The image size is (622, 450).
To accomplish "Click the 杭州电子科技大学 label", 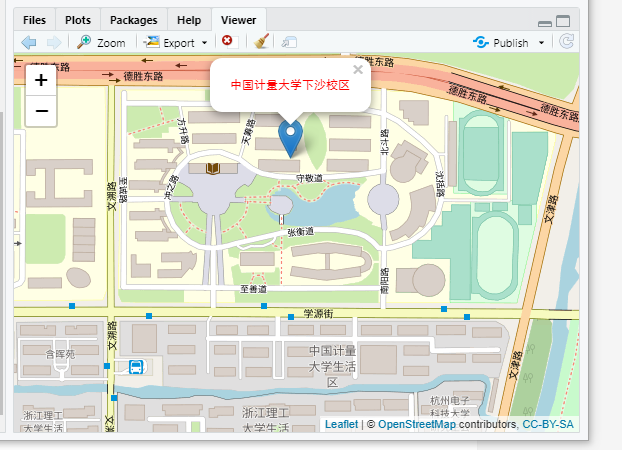I will (449, 406).
